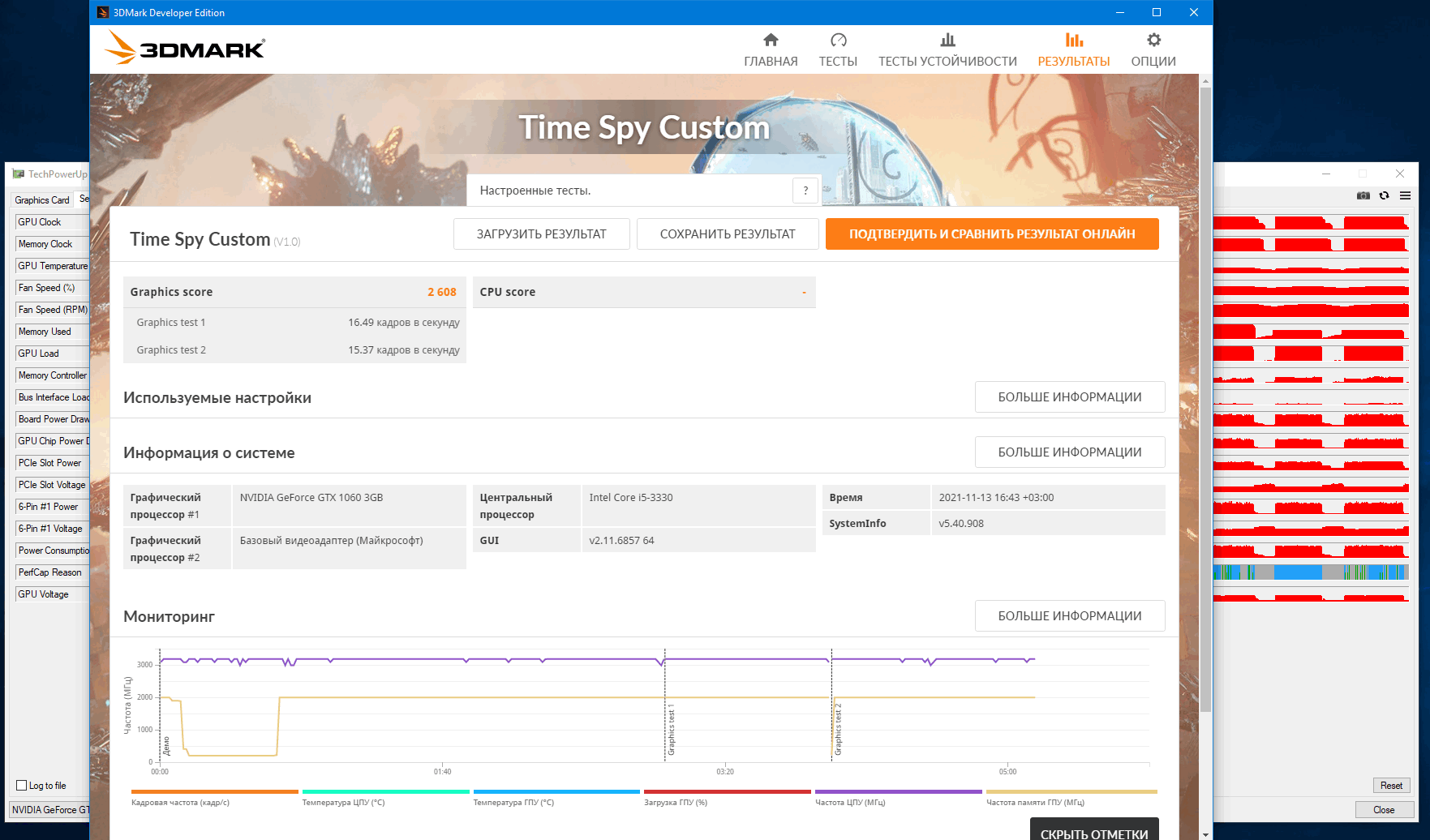The width and height of the screenshot is (1430, 840).
Task: Open the ОПЦИИ settings tab
Action: click(x=1153, y=50)
